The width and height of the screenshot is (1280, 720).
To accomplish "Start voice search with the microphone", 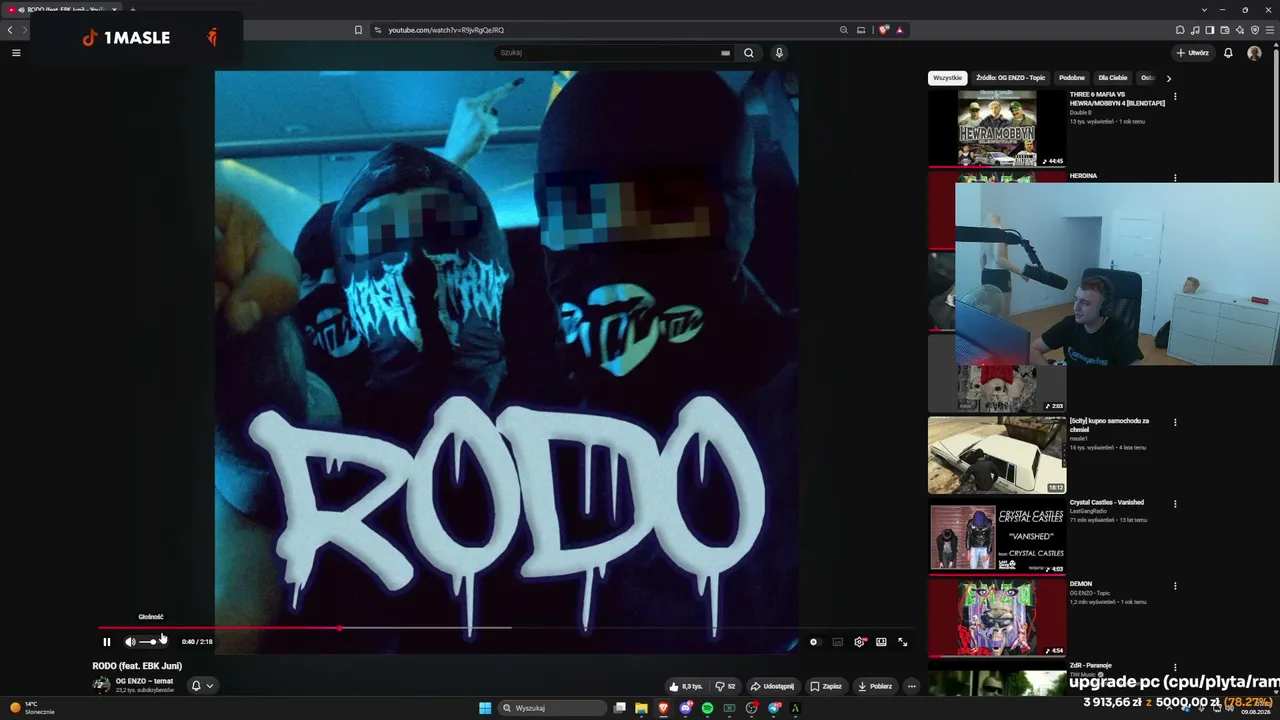I will click(x=779, y=53).
